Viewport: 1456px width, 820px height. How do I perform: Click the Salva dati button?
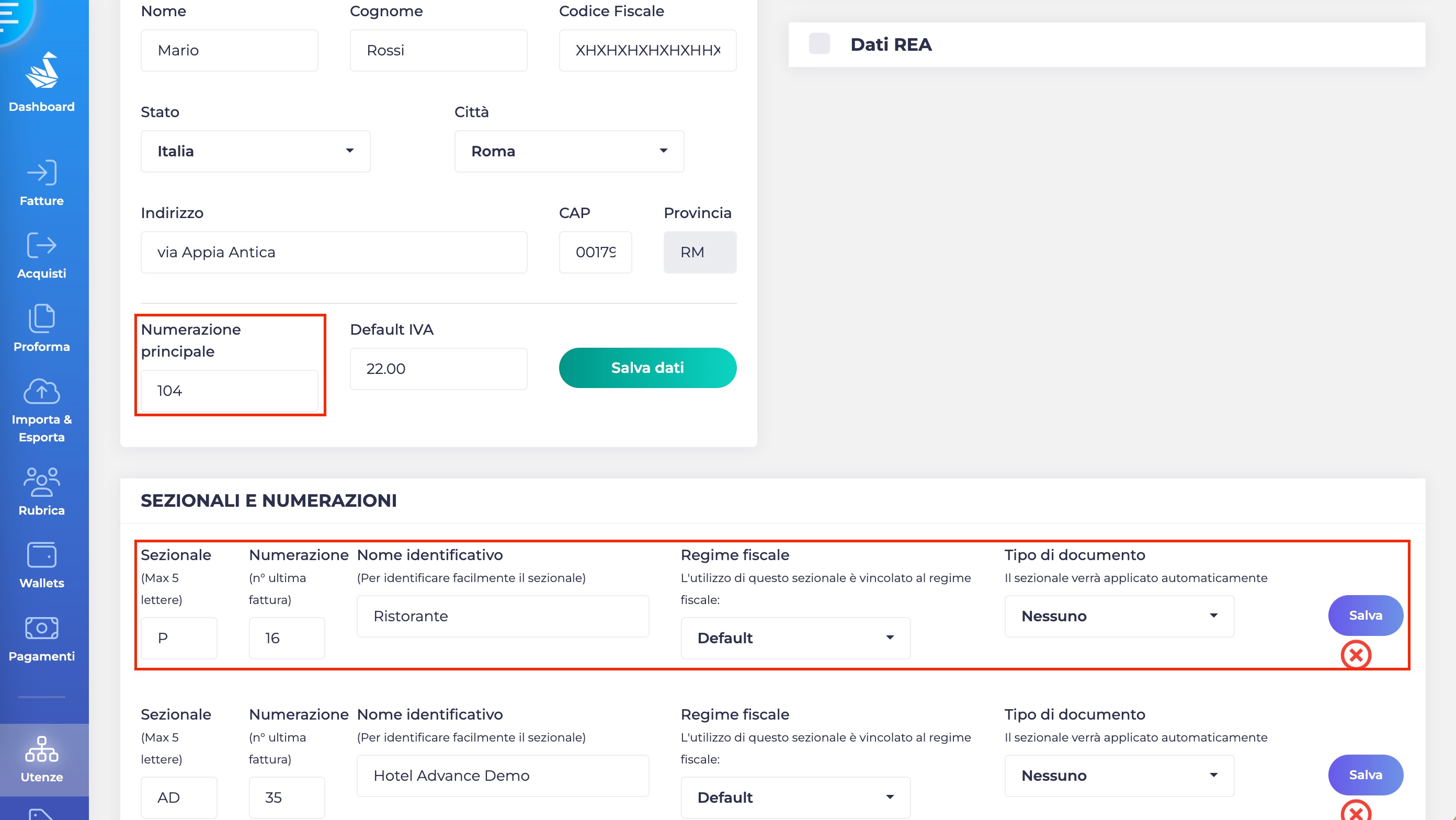648,368
